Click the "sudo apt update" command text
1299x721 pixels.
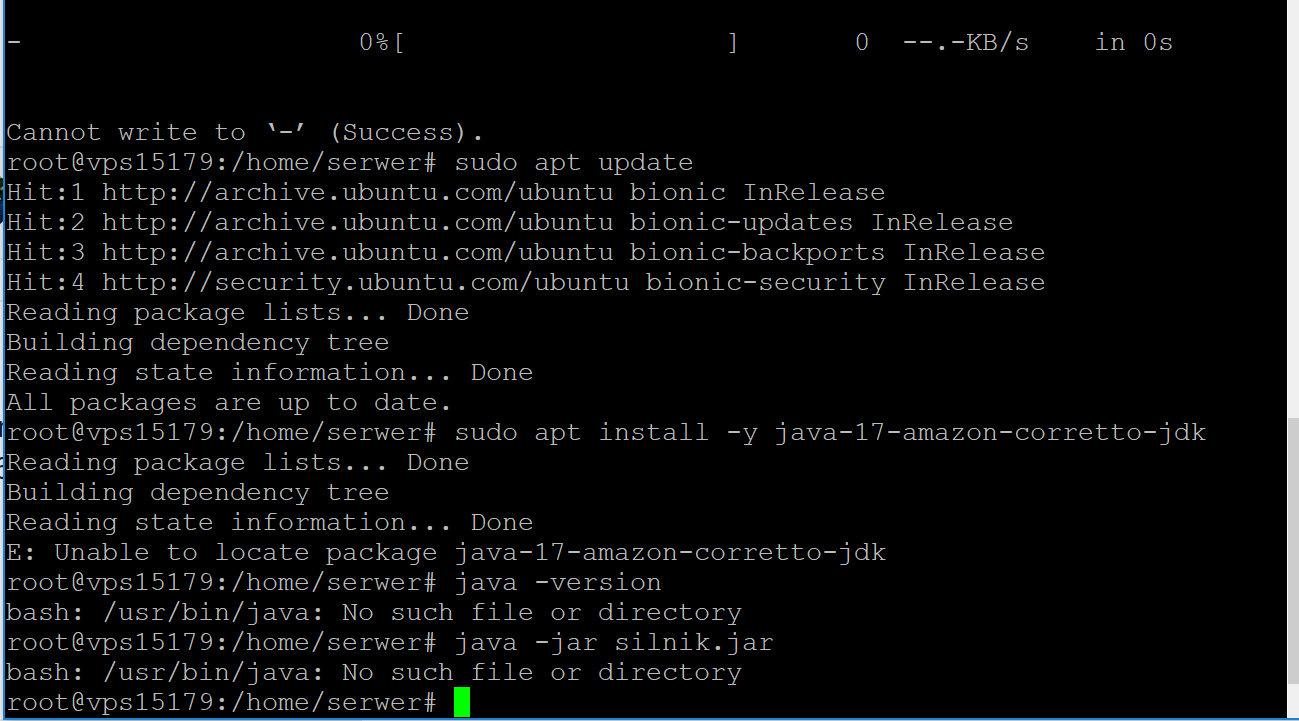[x=573, y=162]
